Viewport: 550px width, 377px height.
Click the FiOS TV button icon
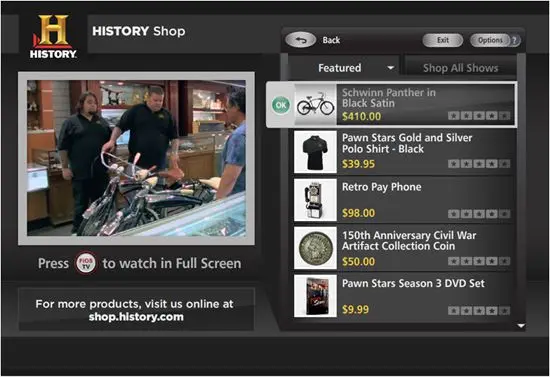(x=86, y=263)
